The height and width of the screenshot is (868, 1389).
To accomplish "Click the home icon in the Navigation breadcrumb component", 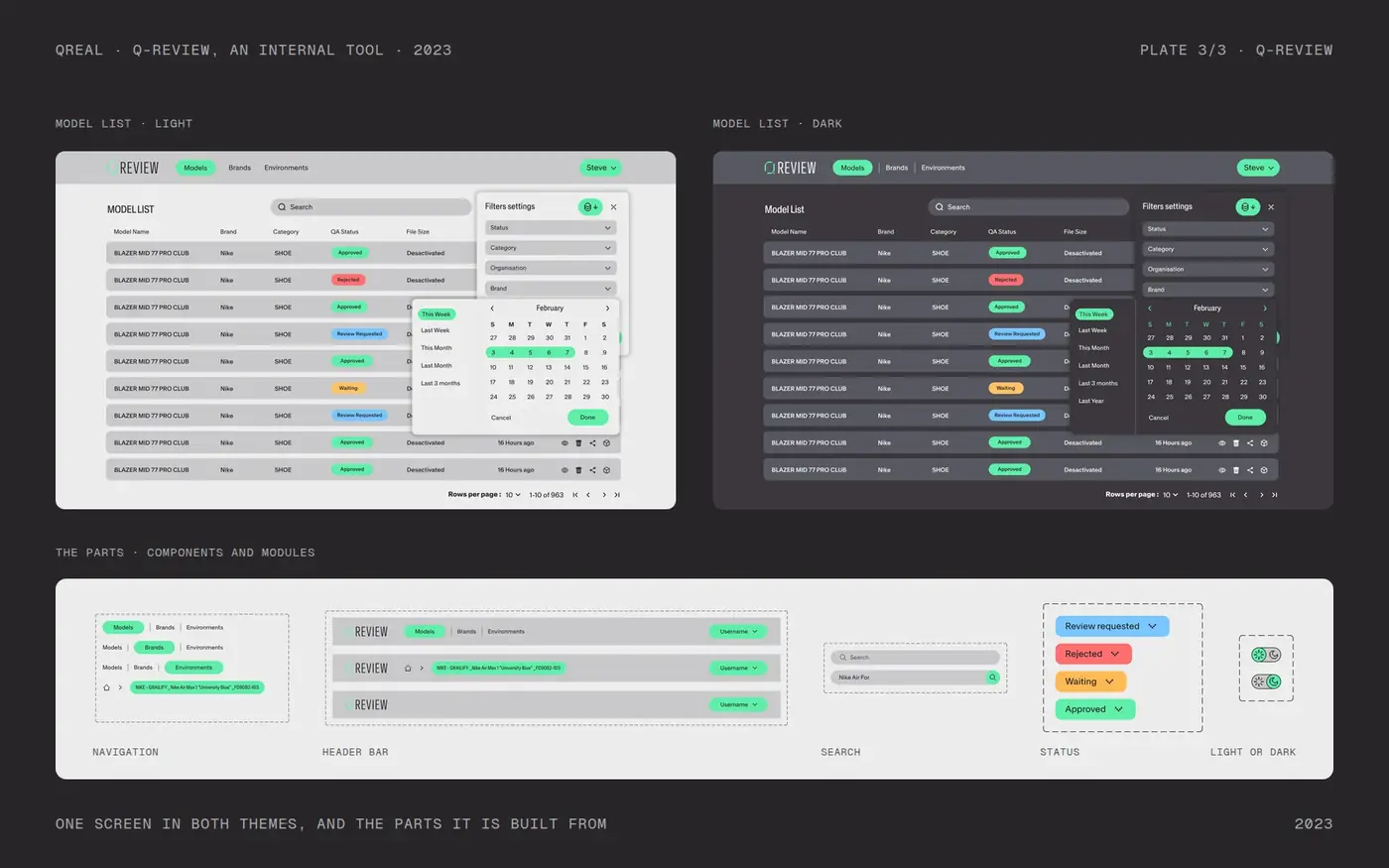I will pyautogui.click(x=107, y=687).
